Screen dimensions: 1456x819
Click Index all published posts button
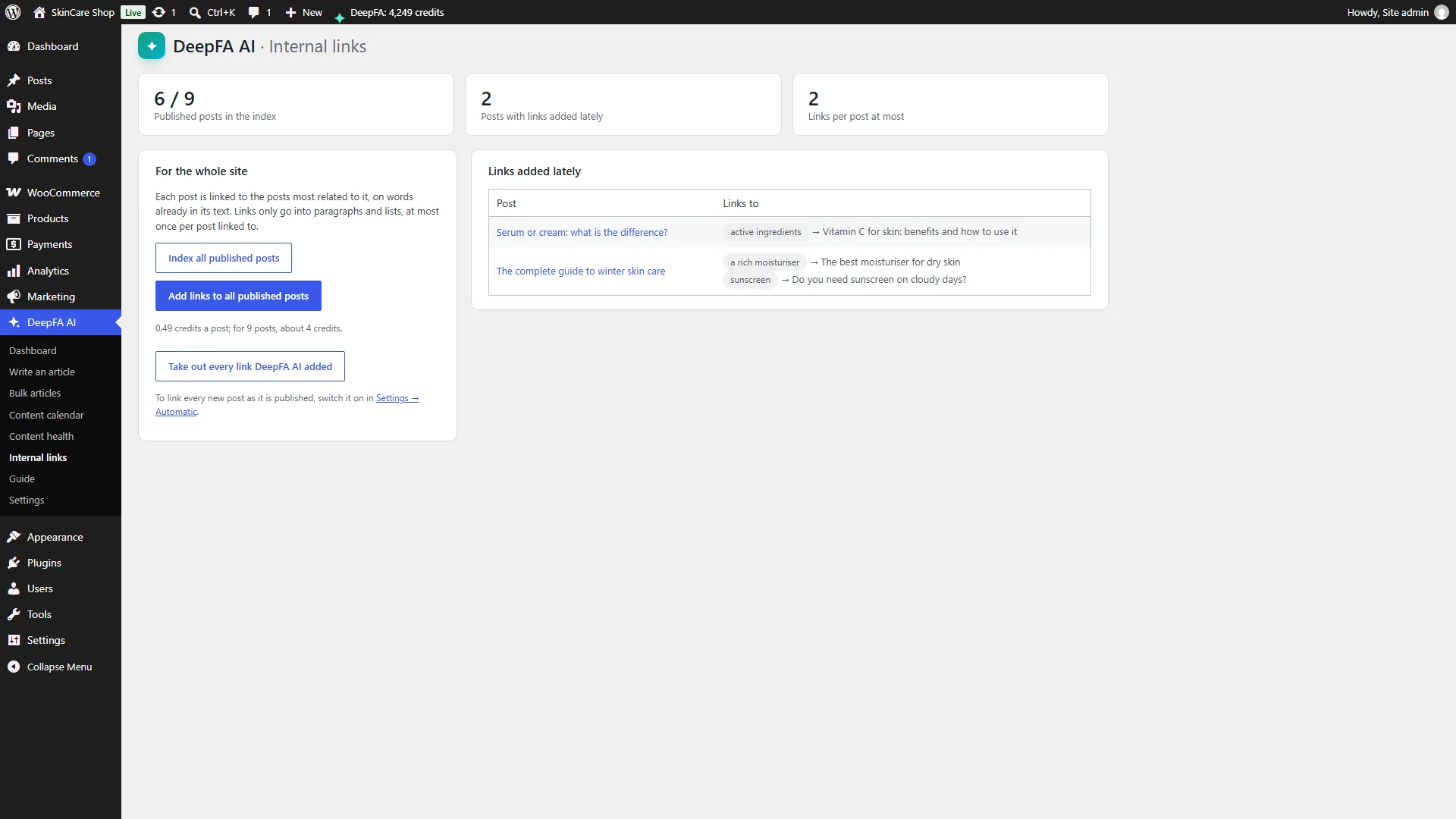point(224,258)
